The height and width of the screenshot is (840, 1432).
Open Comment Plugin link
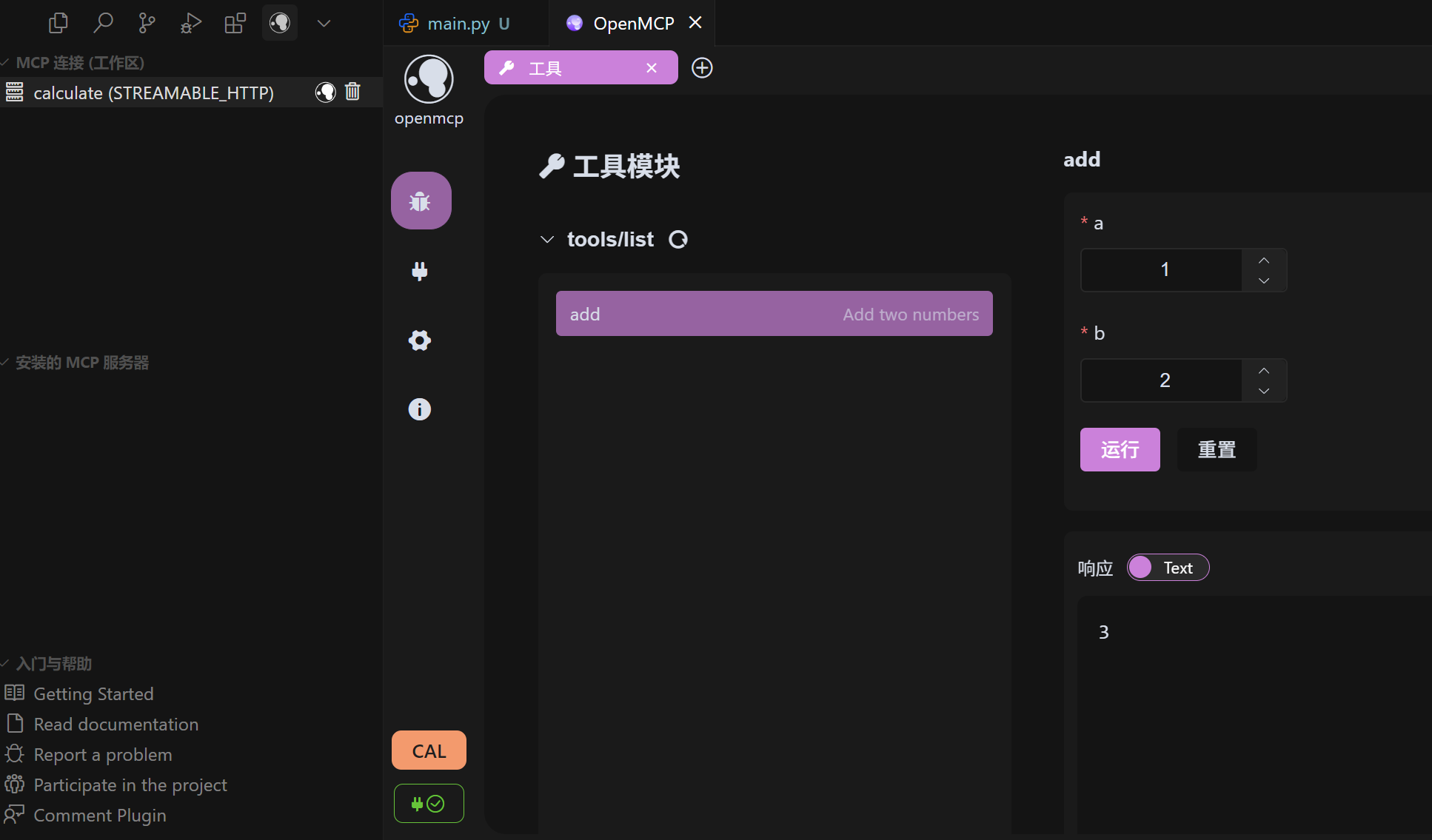coord(100,815)
